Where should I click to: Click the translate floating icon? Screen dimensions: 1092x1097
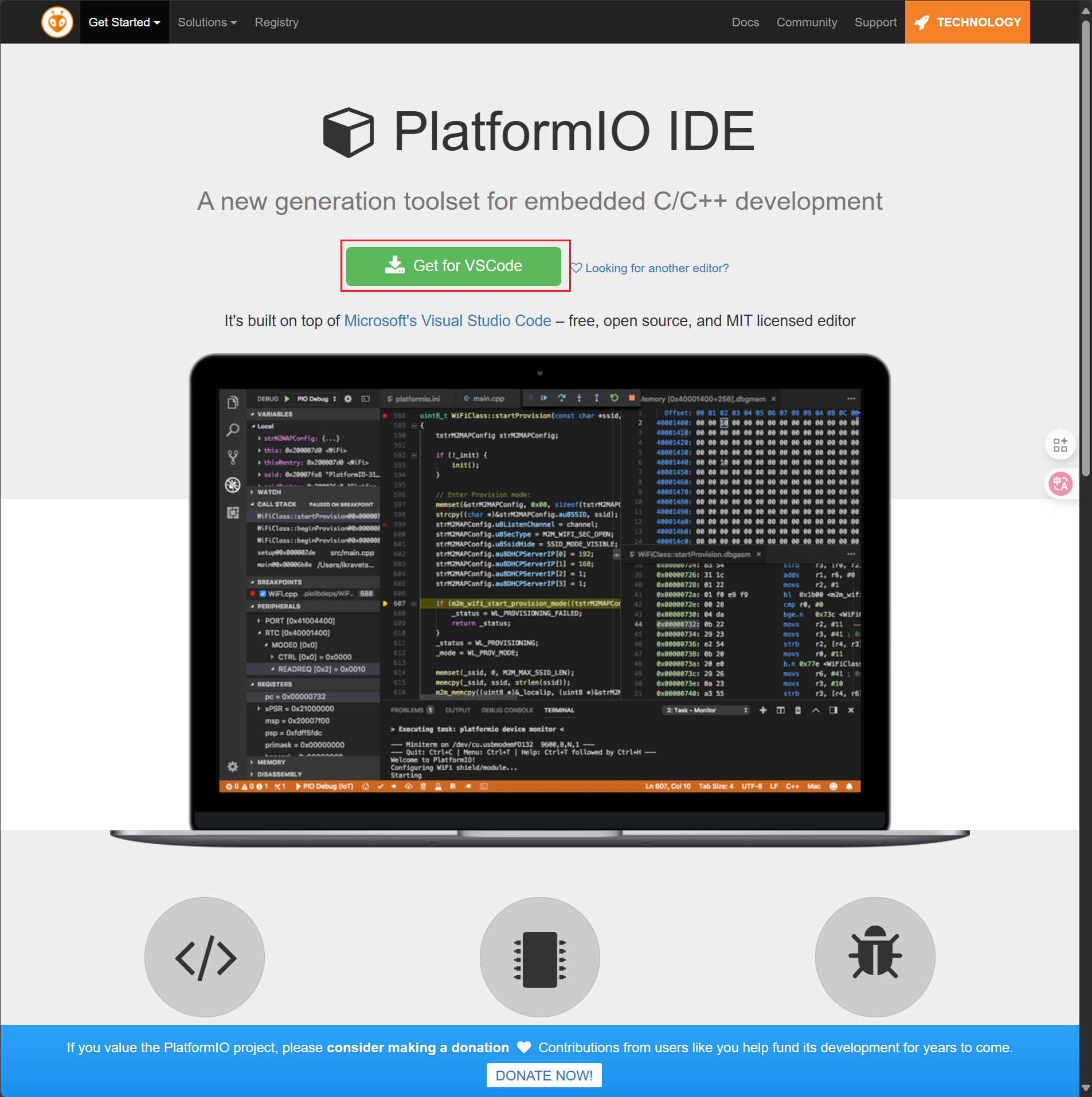point(1060,484)
